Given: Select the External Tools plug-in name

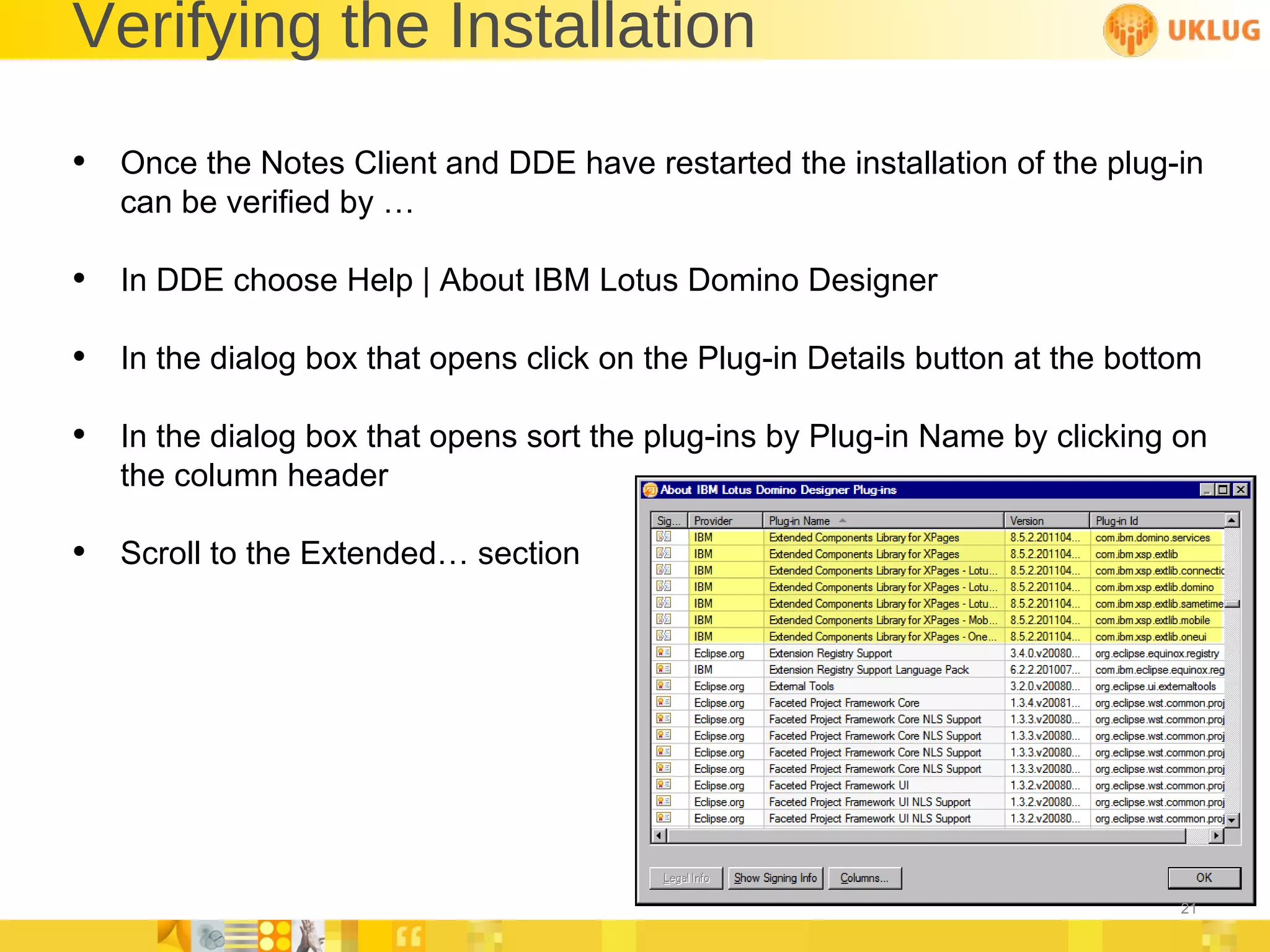Looking at the screenshot, I should coord(801,686).
